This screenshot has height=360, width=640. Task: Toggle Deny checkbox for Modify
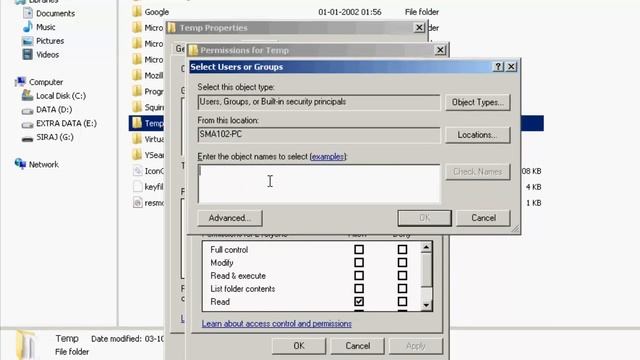[x=402, y=262]
